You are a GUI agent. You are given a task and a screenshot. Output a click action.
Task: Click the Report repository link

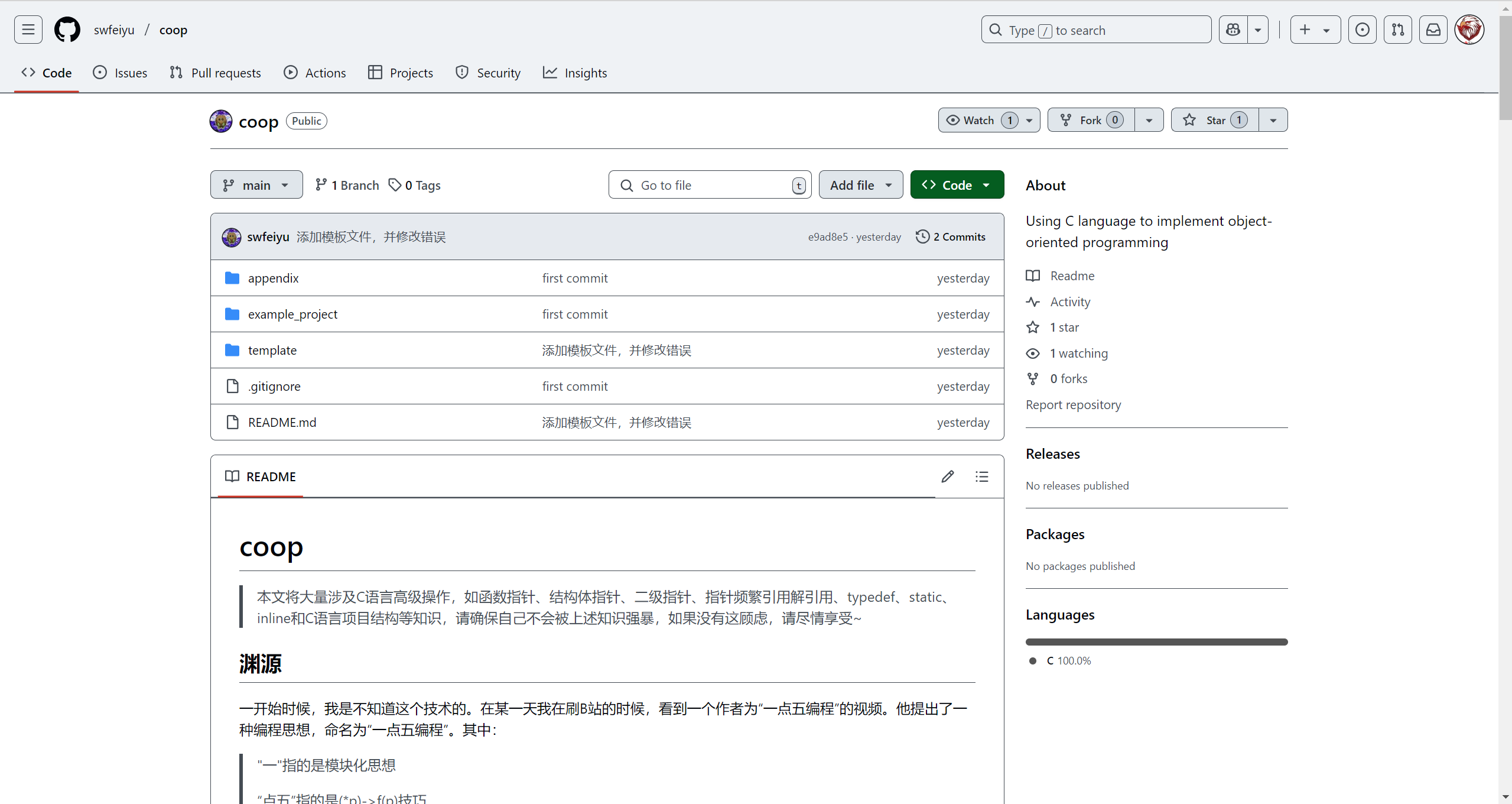1073,405
